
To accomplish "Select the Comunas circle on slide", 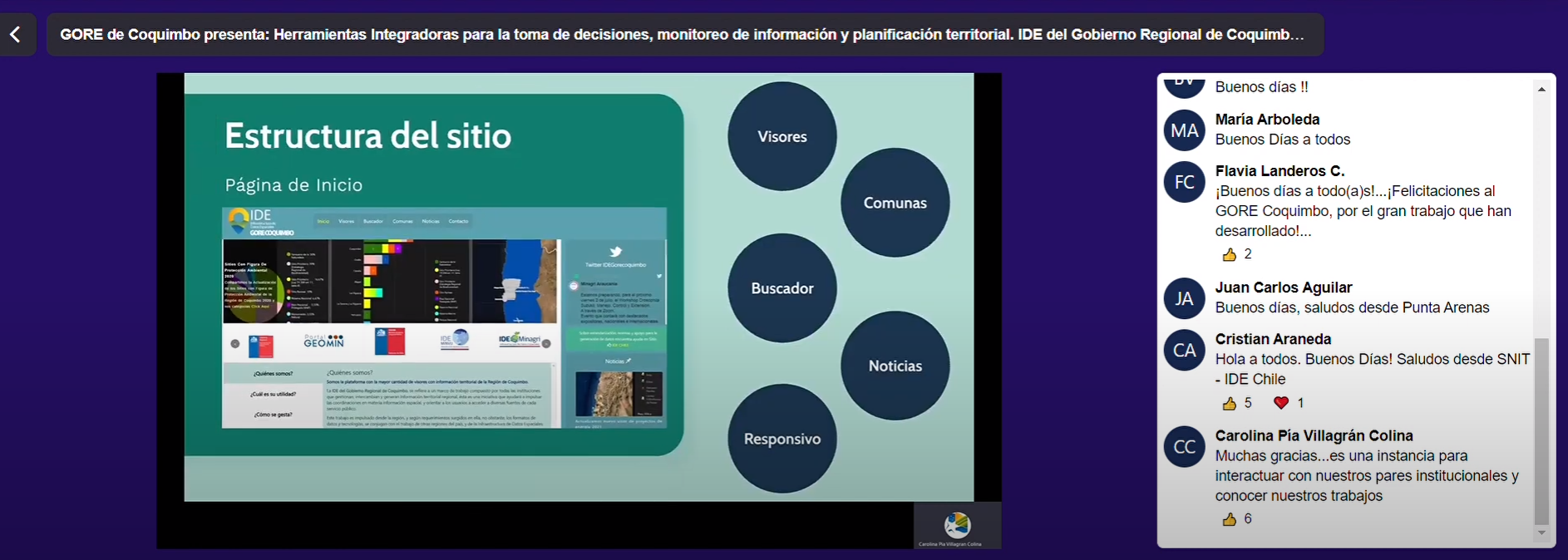I will (x=895, y=203).
